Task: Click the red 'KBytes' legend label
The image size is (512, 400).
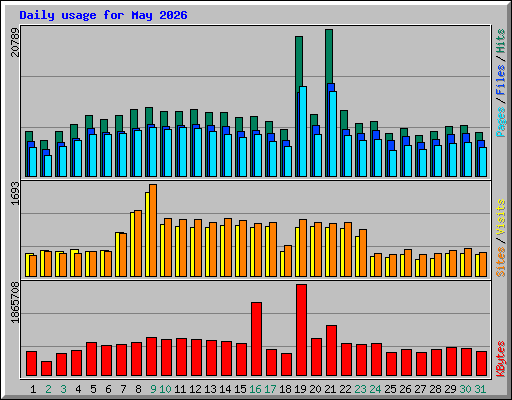Action: click(501, 359)
